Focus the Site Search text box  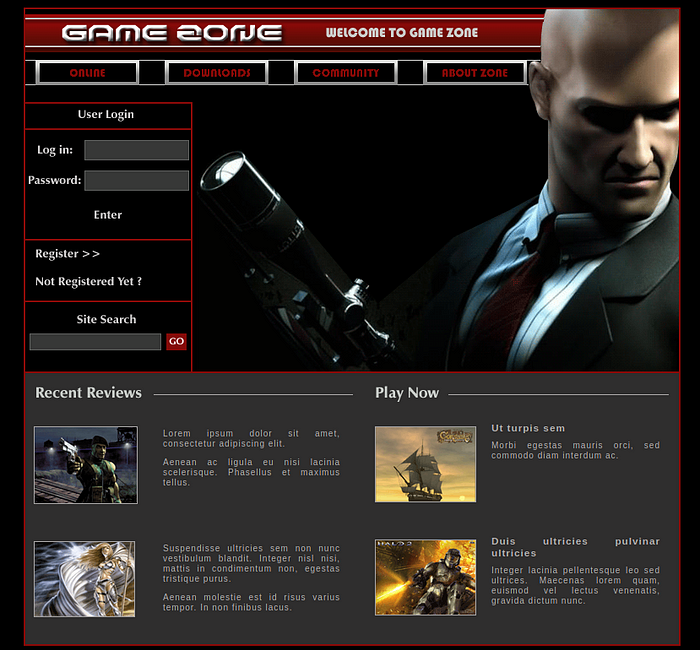point(95,342)
